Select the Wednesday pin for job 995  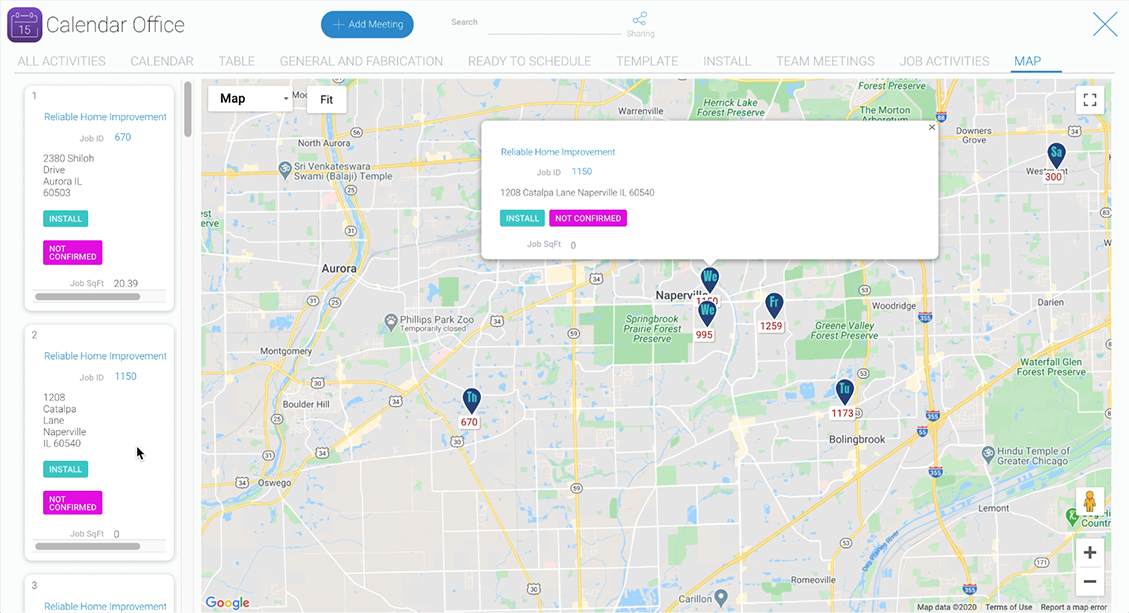[x=707, y=313]
